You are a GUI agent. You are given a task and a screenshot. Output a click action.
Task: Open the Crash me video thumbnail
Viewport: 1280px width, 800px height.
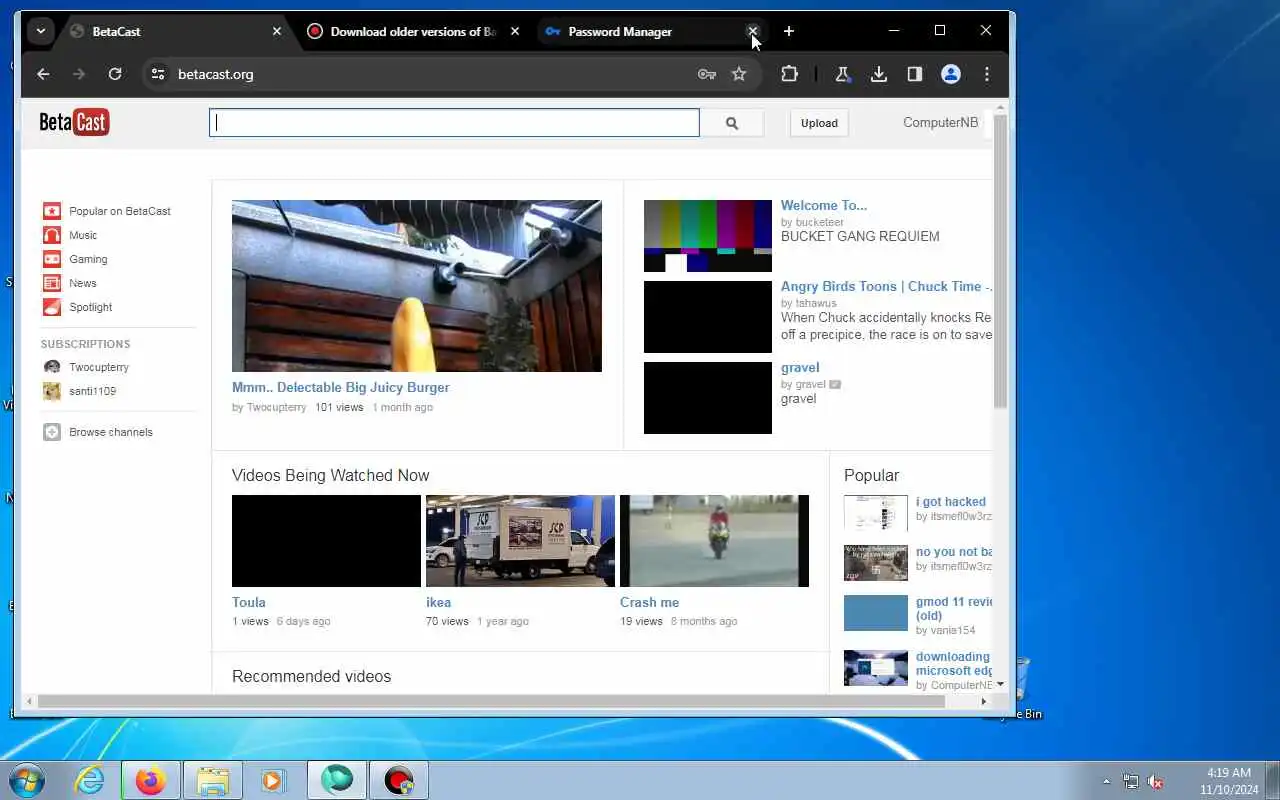(x=714, y=541)
